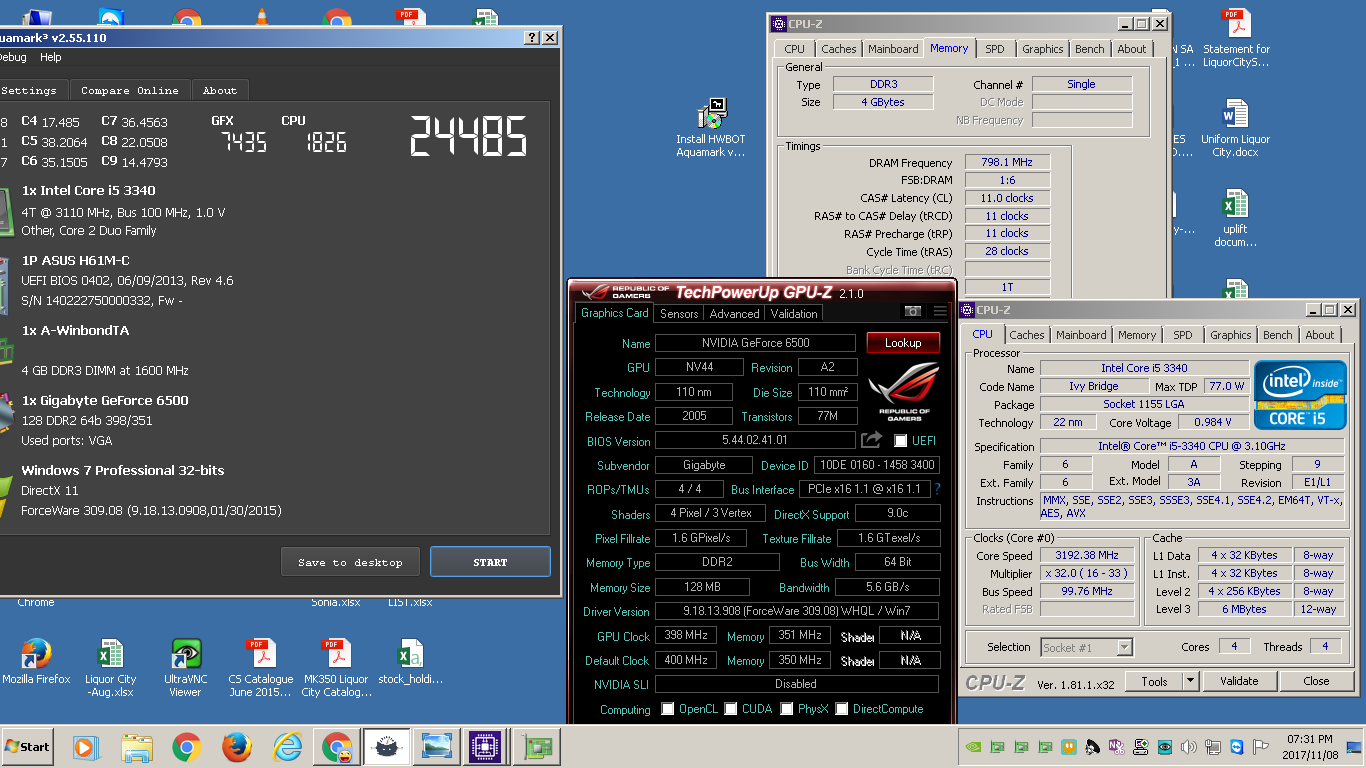Open the Help menu in Aquamark
Image resolution: width=1366 pixels, height=768 pixels.
(50, 57)
